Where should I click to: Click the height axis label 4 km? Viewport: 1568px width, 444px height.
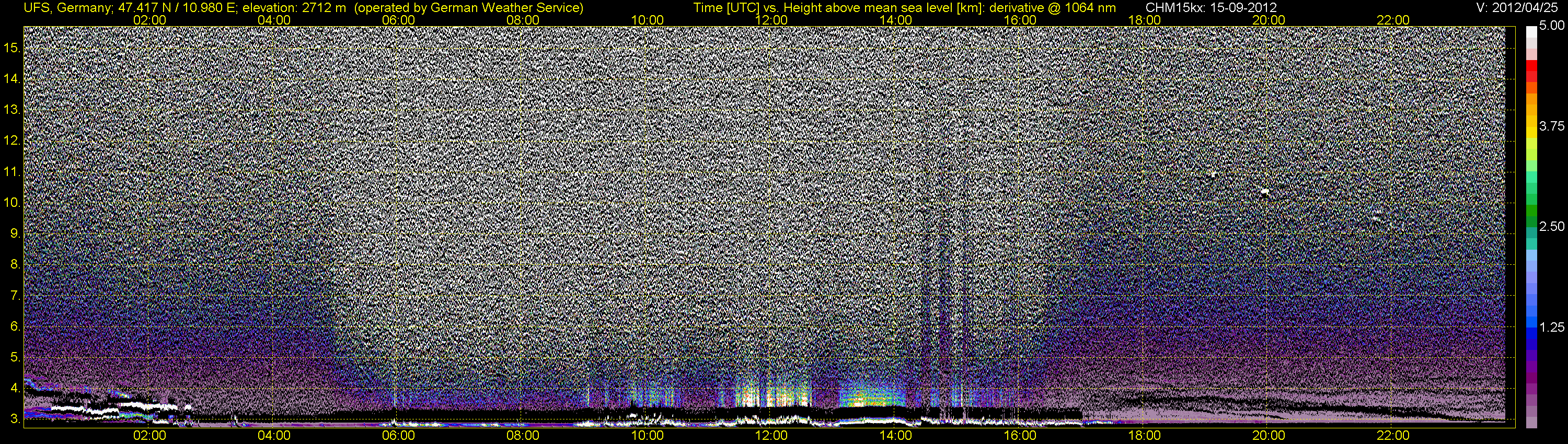pos(15,388)
